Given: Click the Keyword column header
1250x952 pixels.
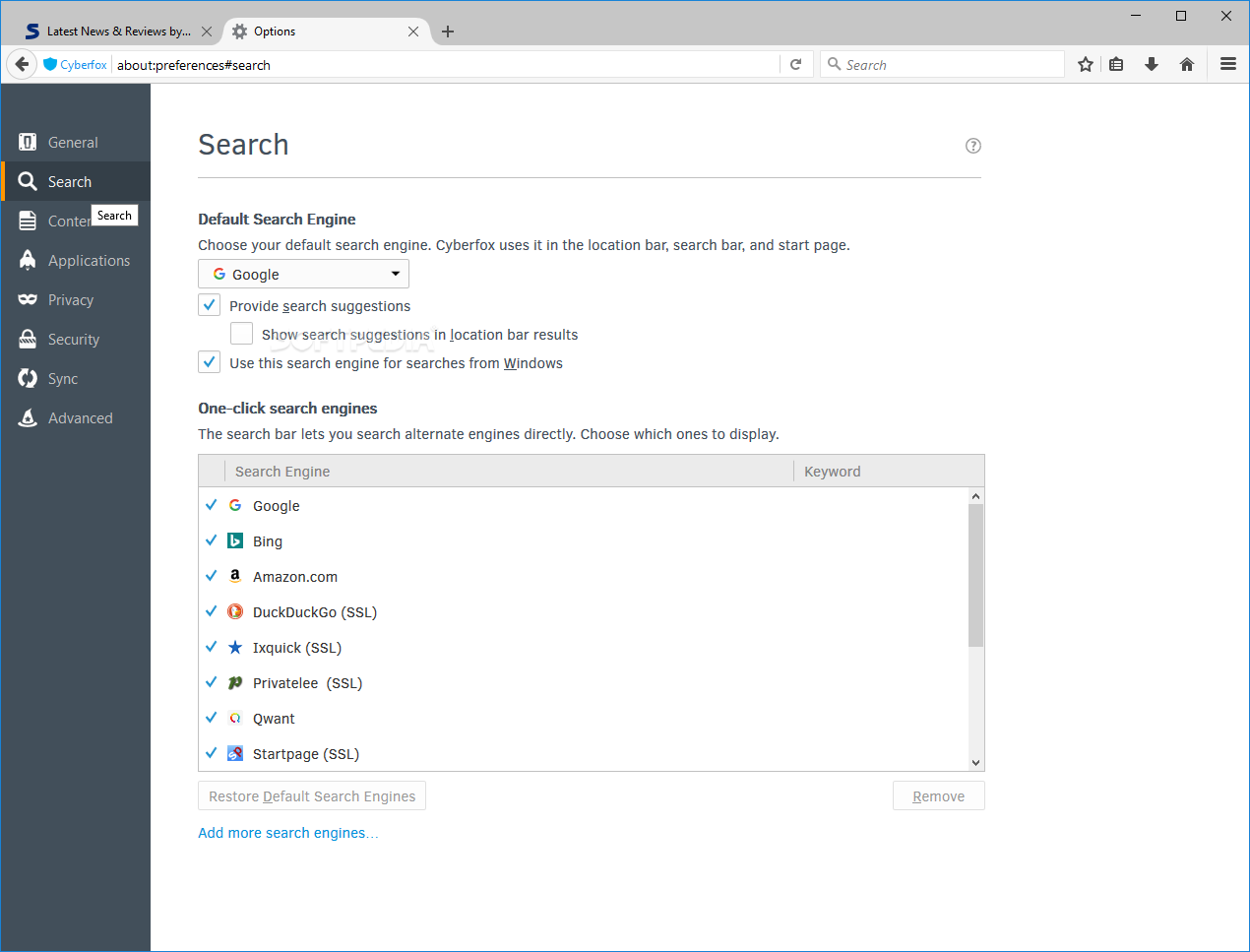Looking at the screenshot, I should pos(889,472).
